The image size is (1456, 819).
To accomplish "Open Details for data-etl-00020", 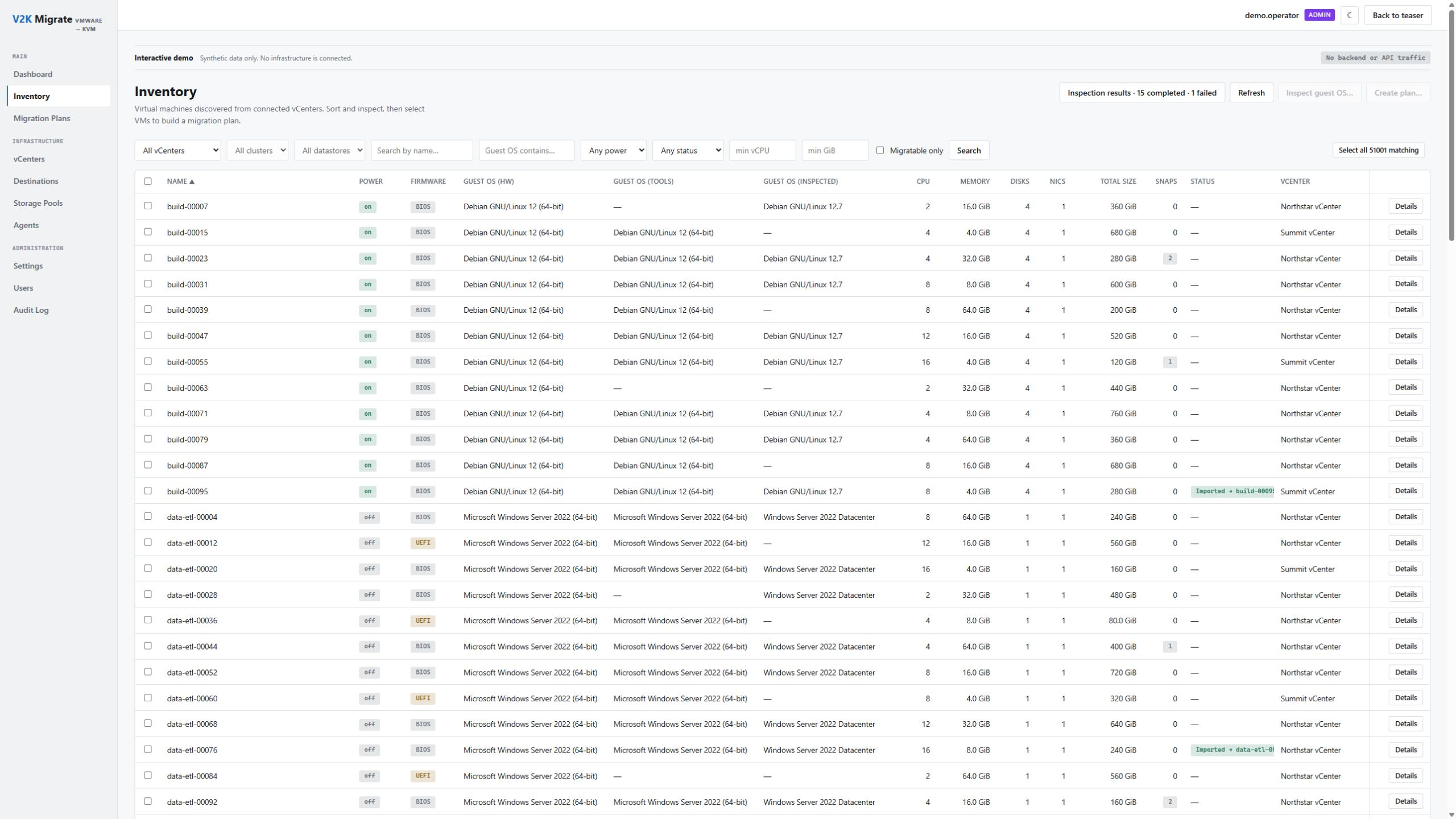I will [x=1405, y=569].
